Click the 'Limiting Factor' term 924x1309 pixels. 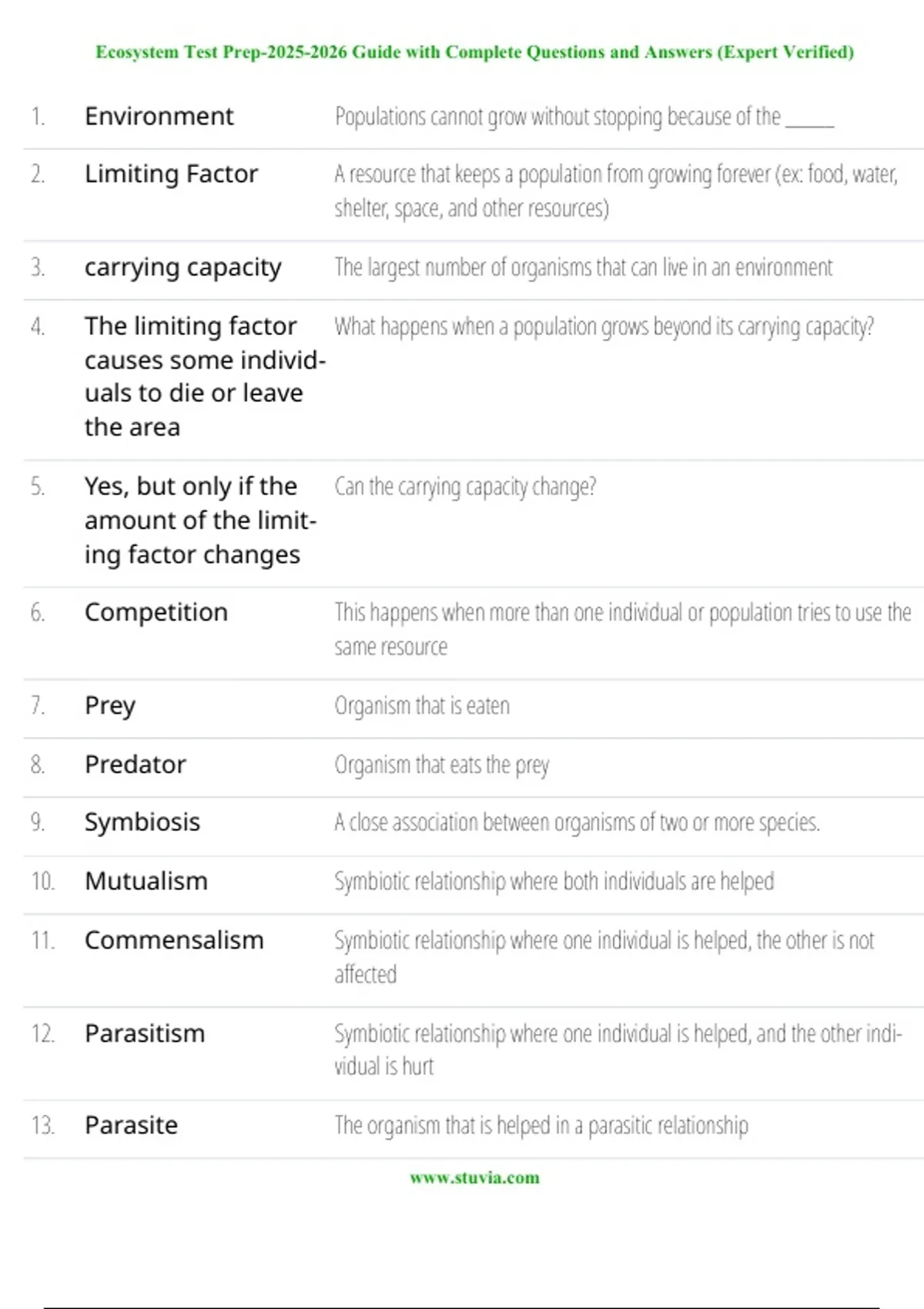[171, 174]
